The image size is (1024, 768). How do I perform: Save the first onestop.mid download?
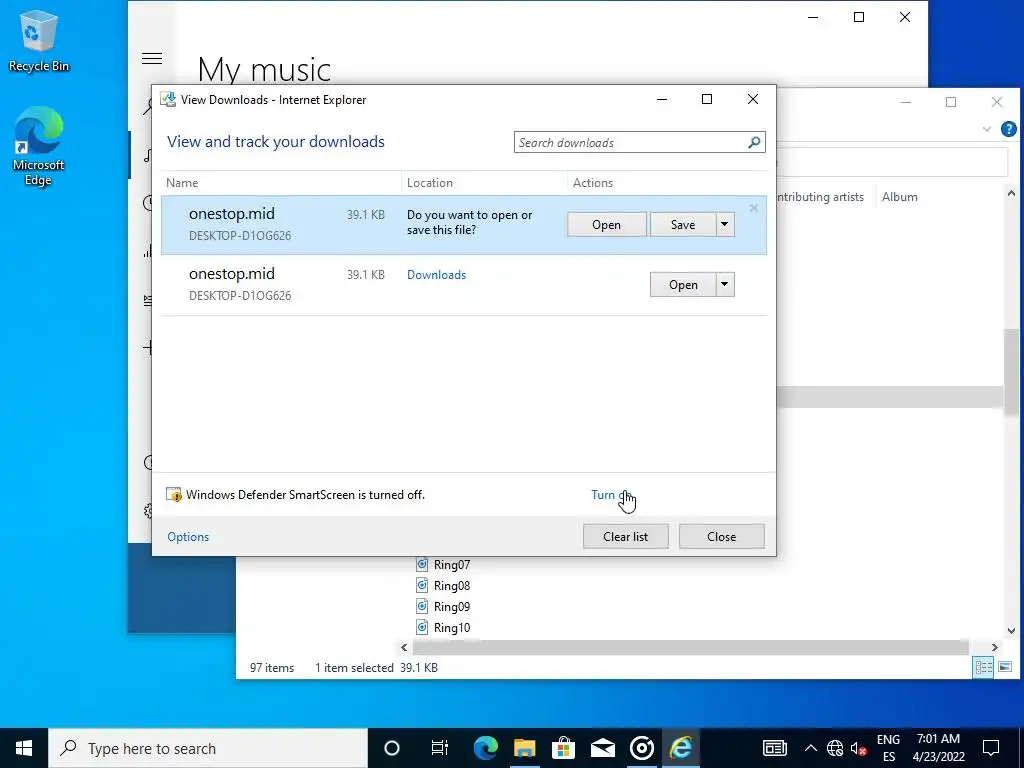pyautogui.click(x=683, y=225)
